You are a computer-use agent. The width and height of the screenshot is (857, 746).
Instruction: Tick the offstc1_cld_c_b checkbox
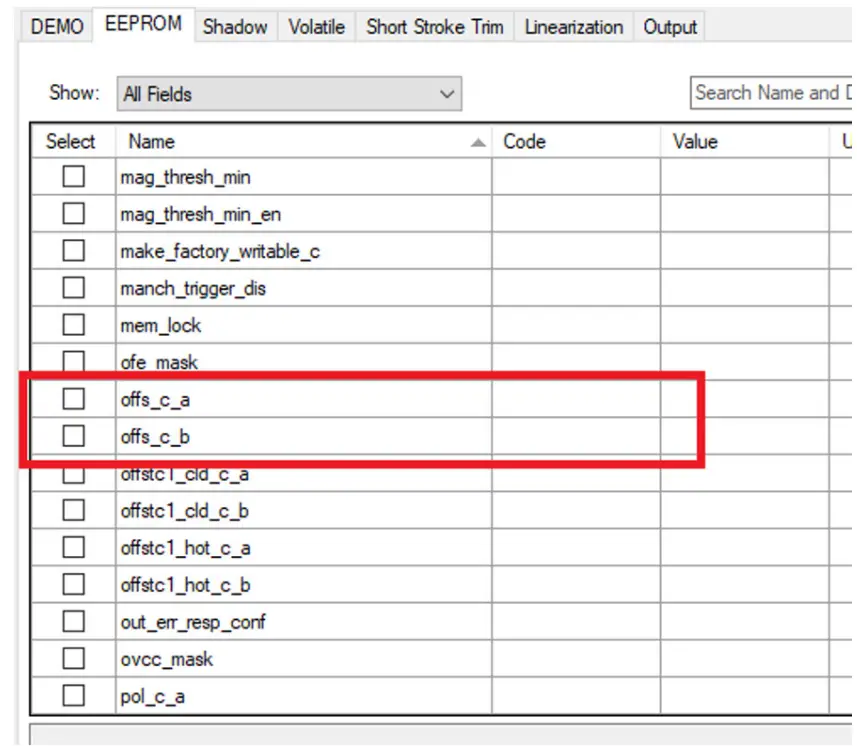pos(74,510)
